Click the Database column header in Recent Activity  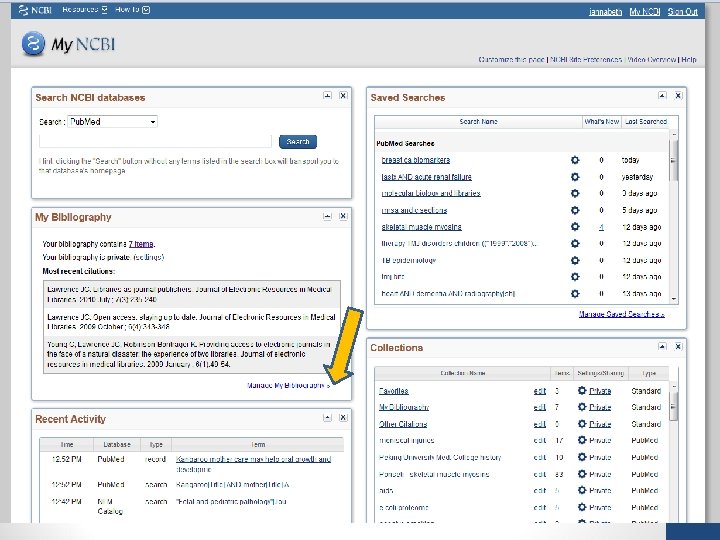click(x=117, y=444)
